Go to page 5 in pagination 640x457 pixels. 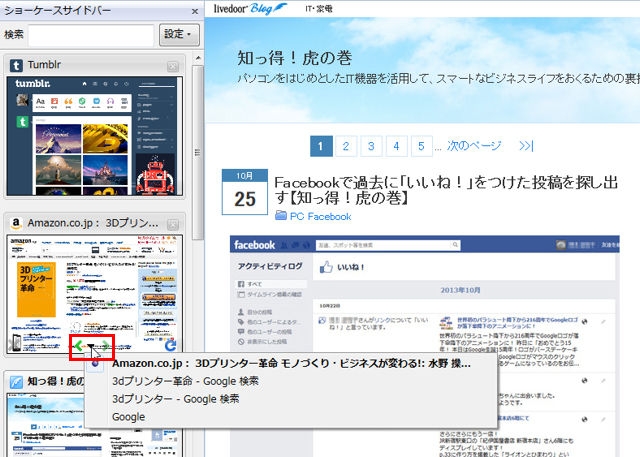421,146
